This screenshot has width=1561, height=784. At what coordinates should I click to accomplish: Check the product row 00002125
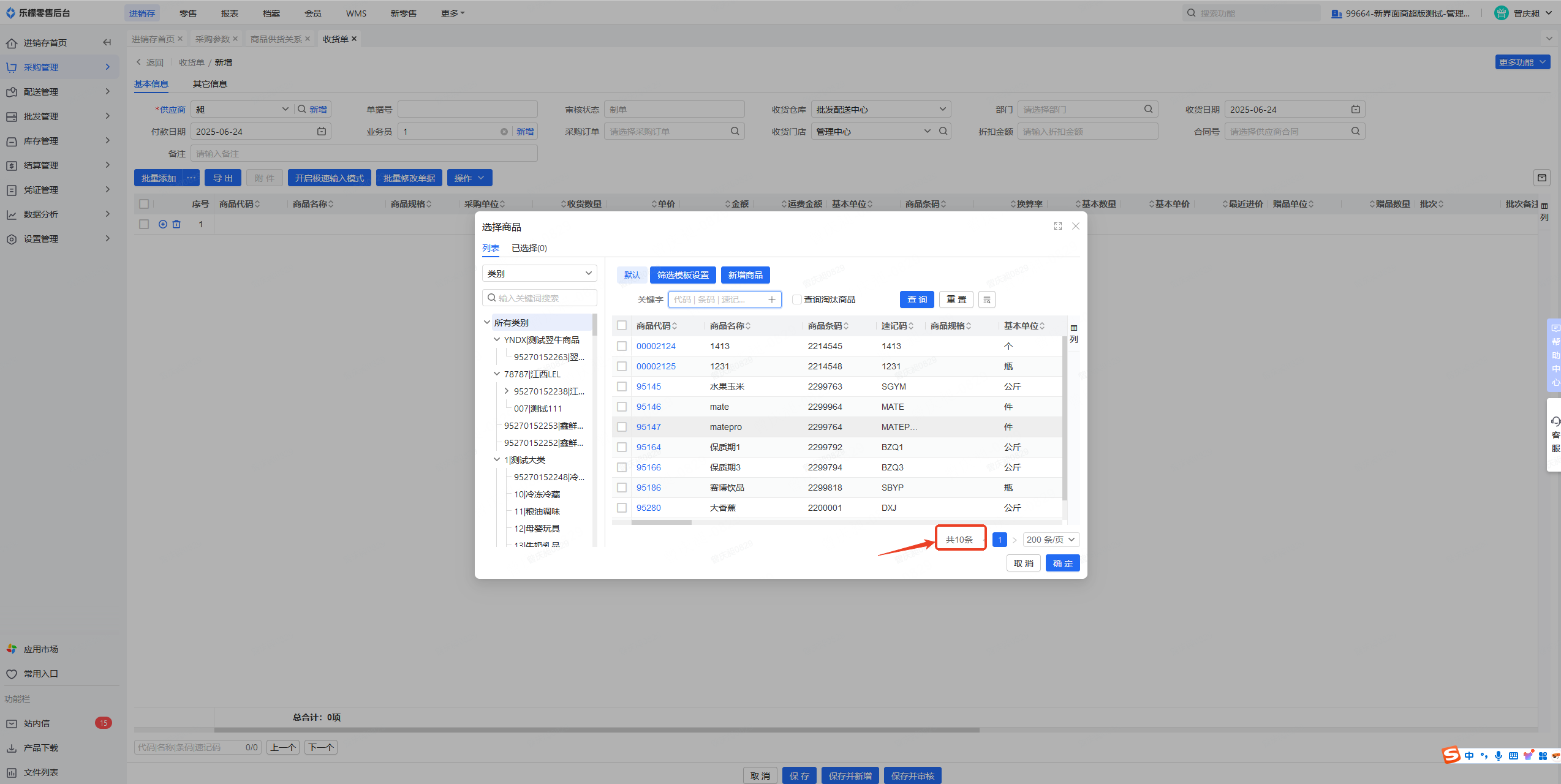point(622,366)
